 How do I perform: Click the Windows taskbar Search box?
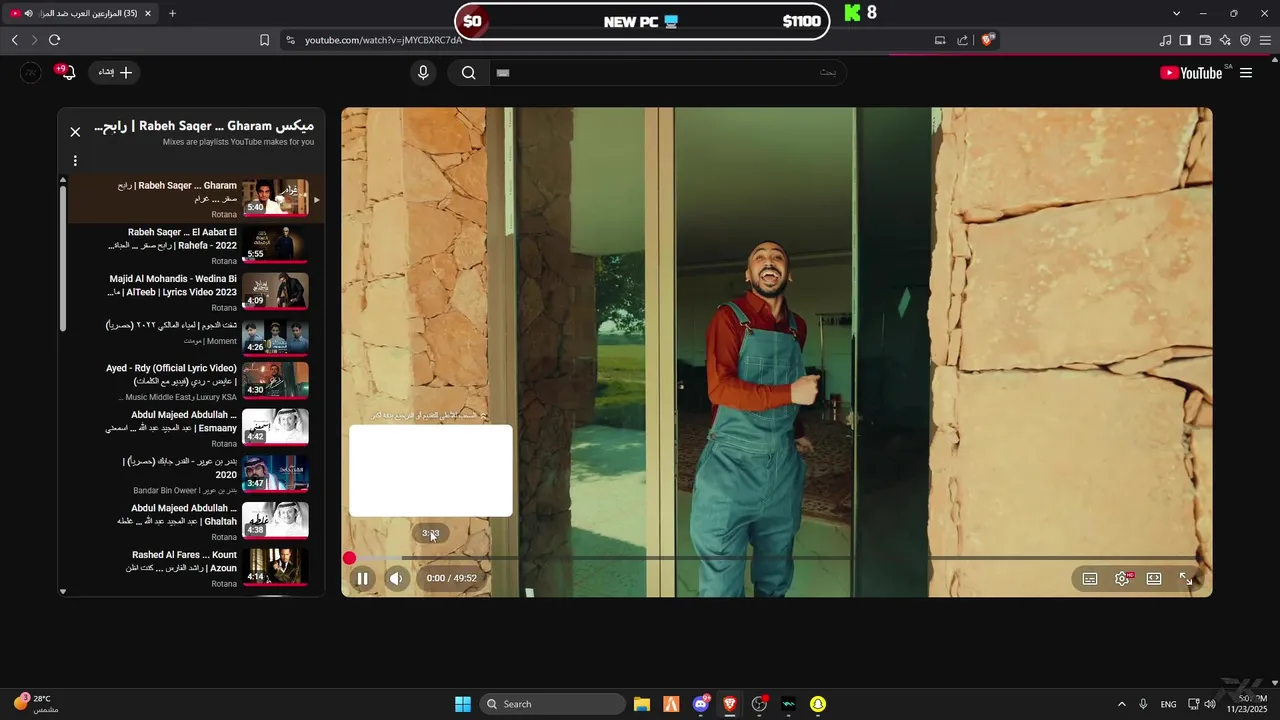(553, 704)
